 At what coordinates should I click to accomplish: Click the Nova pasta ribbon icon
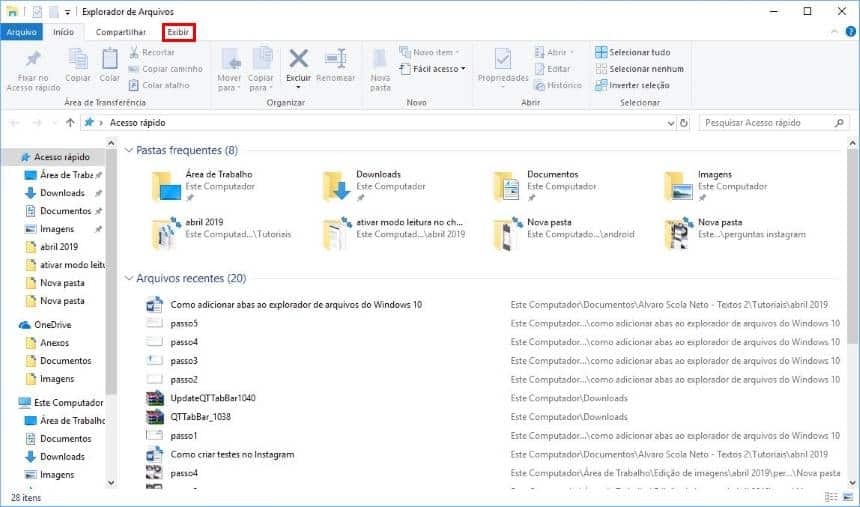click(x=380, y=59)
